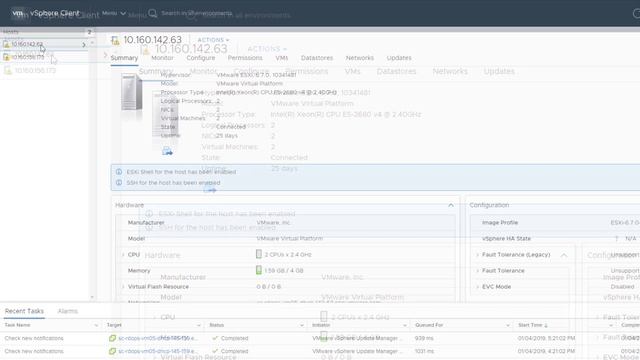Click Completed checkmark in first task row
This screenshot has width=640, height=360.
click(x=215, y=338)
